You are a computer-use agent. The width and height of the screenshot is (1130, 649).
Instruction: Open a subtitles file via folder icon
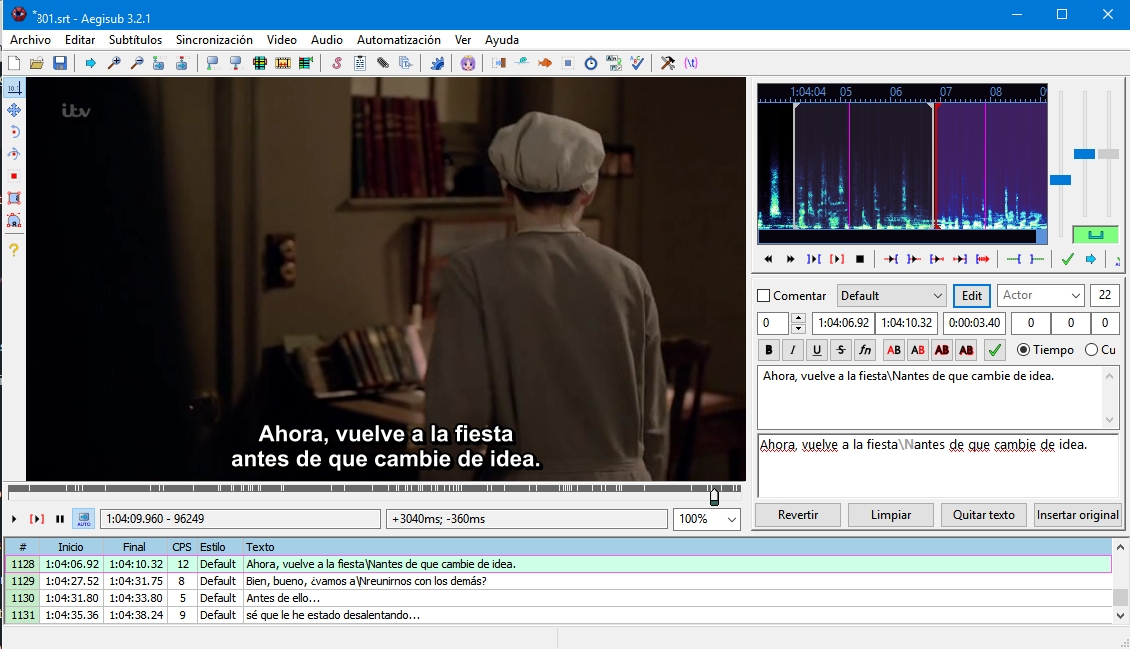pos(37,63)
